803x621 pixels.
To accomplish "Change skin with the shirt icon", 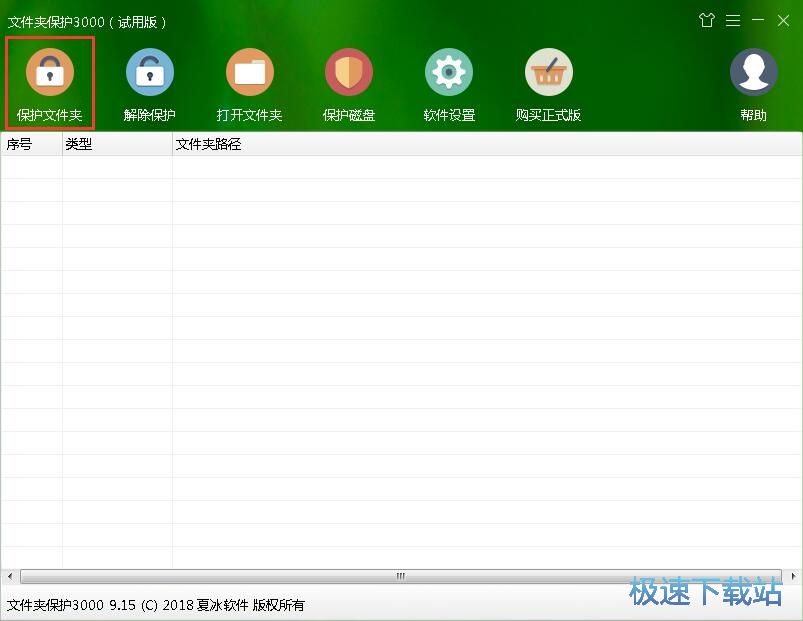I will 707,20.
